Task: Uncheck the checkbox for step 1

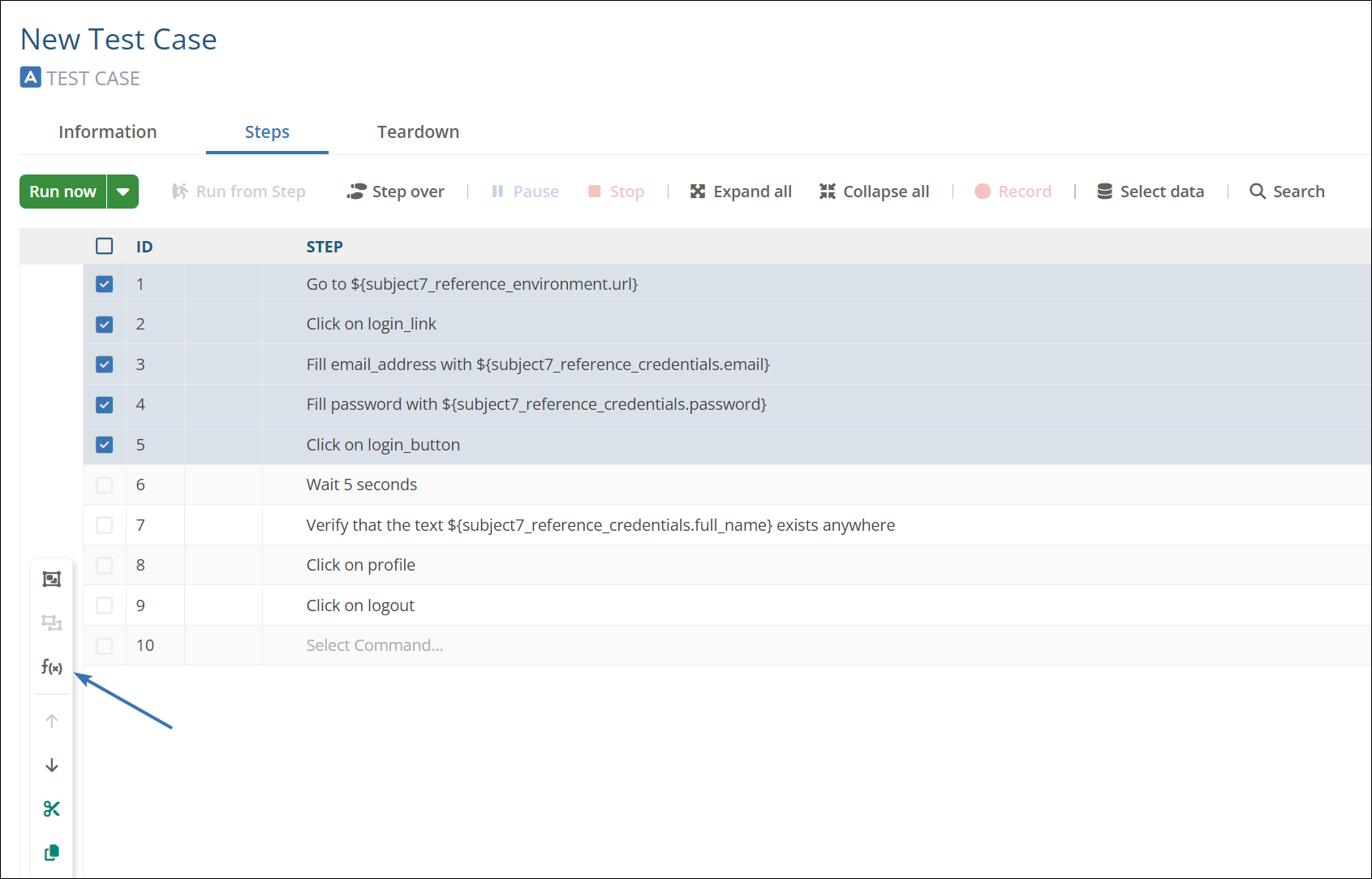Action: [105, 284]
